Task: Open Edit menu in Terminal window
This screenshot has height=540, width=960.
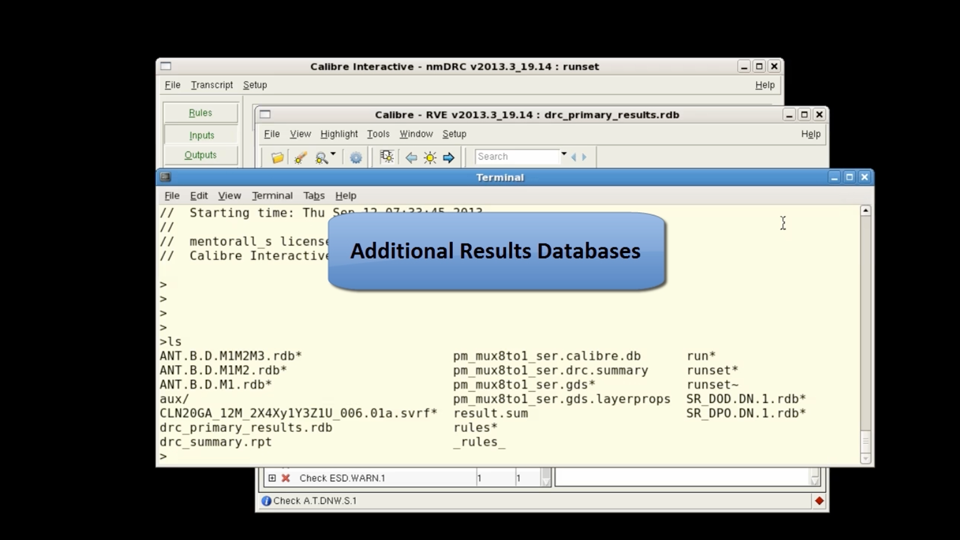Action: tap(198, 196)
